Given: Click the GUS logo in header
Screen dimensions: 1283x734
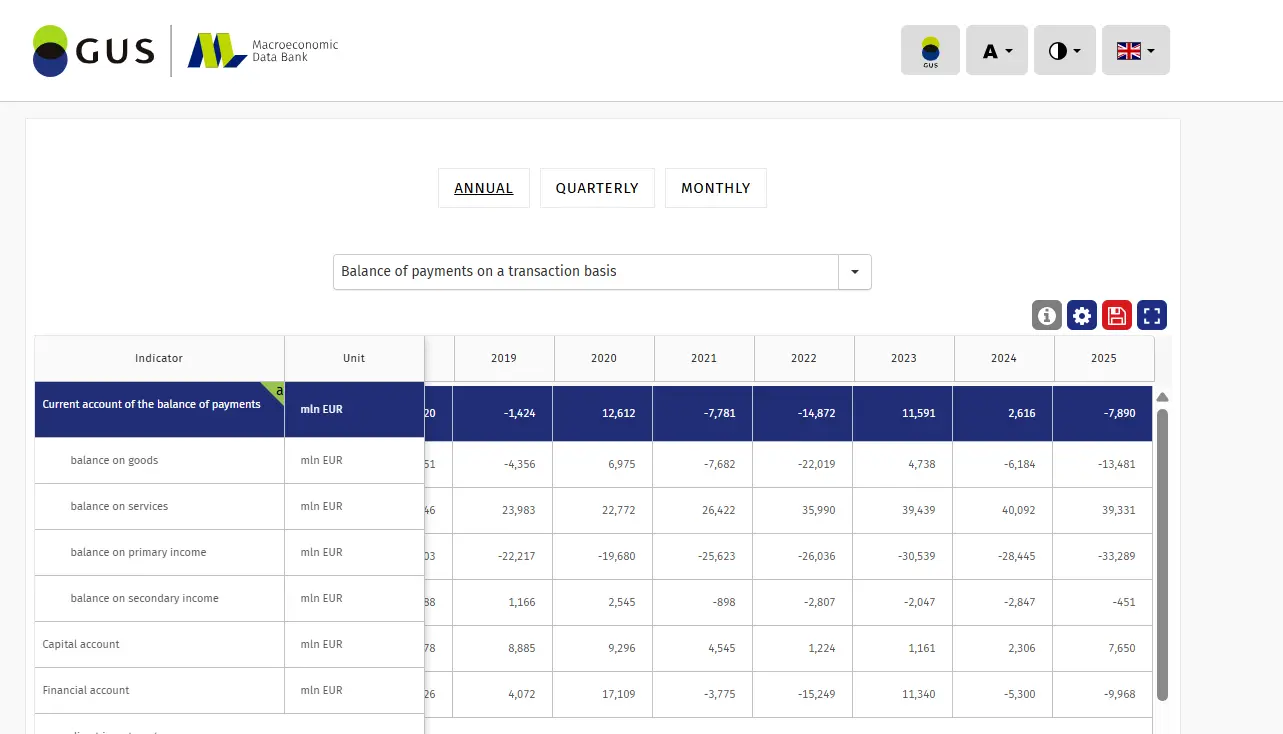Looking at the screenshot, I should [94, 51].
